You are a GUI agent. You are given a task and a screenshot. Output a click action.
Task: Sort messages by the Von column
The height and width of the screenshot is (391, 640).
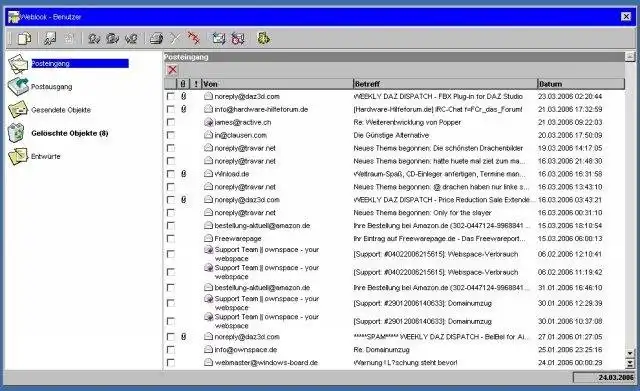pos(277,84)
